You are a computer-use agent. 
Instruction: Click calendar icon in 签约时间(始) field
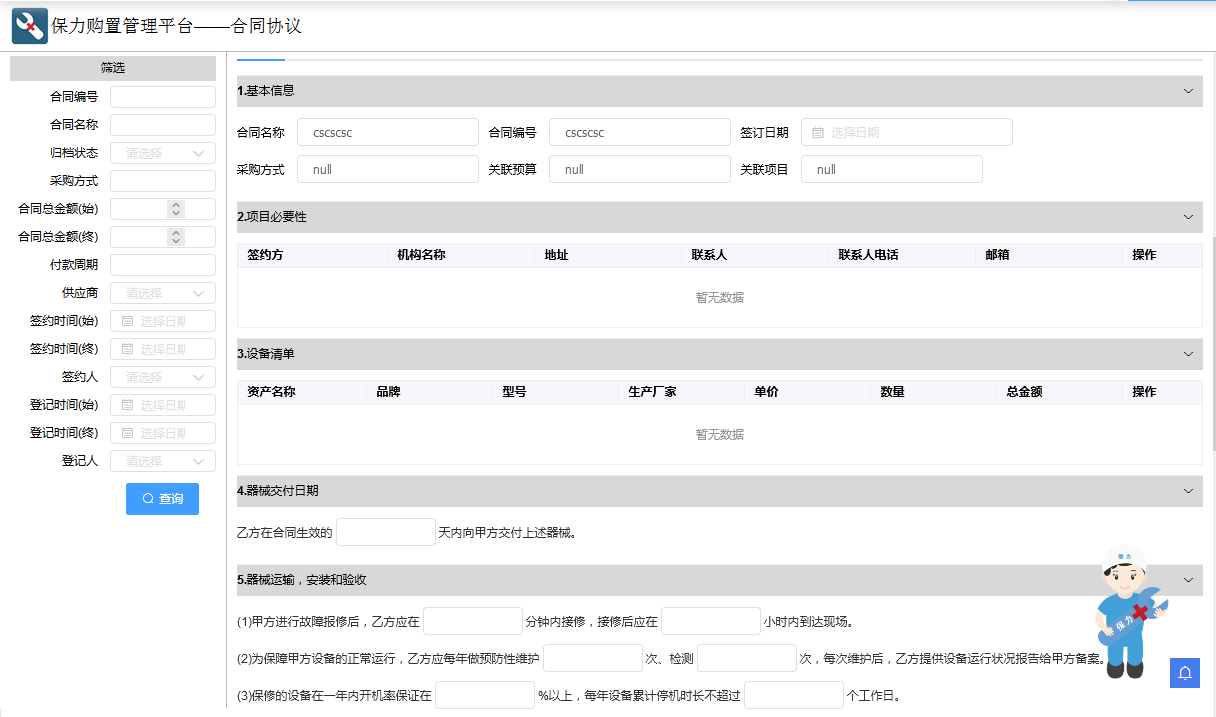point(127,321)
